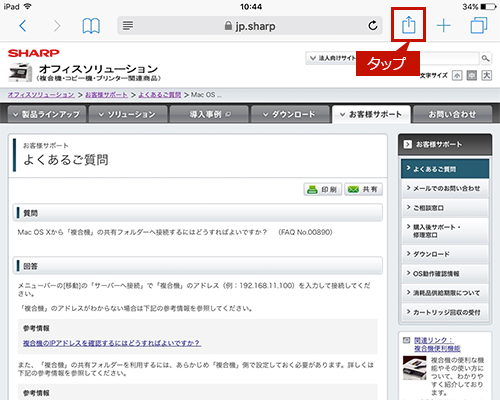Open sidebar メールでのお問い合わせ
500x400 pixels.
445,188
